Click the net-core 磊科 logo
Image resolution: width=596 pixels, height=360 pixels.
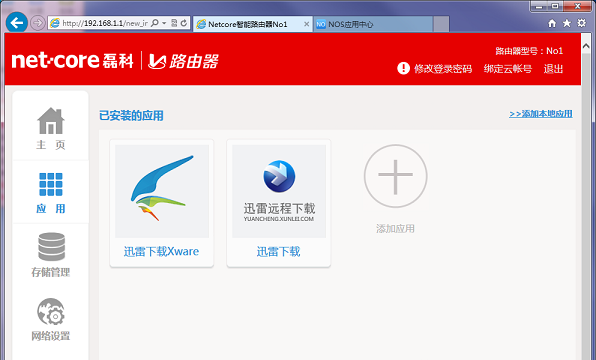tap(73, 61)
